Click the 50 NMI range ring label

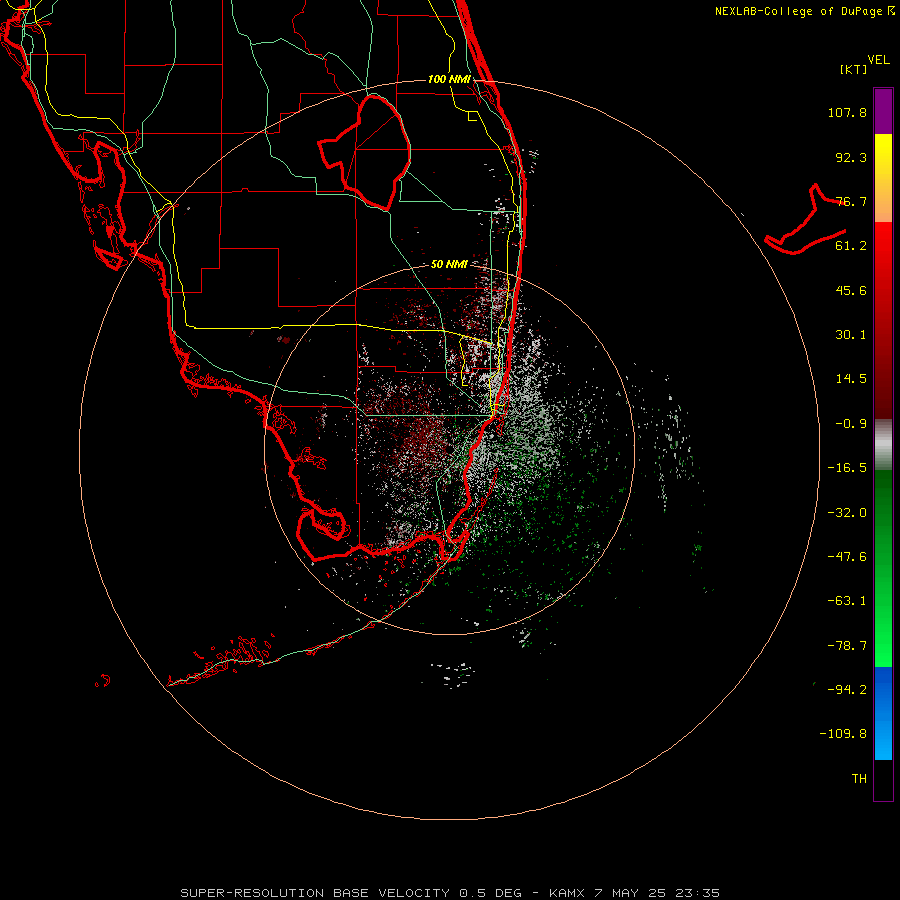pyautogui.click(x=449, y=264)
